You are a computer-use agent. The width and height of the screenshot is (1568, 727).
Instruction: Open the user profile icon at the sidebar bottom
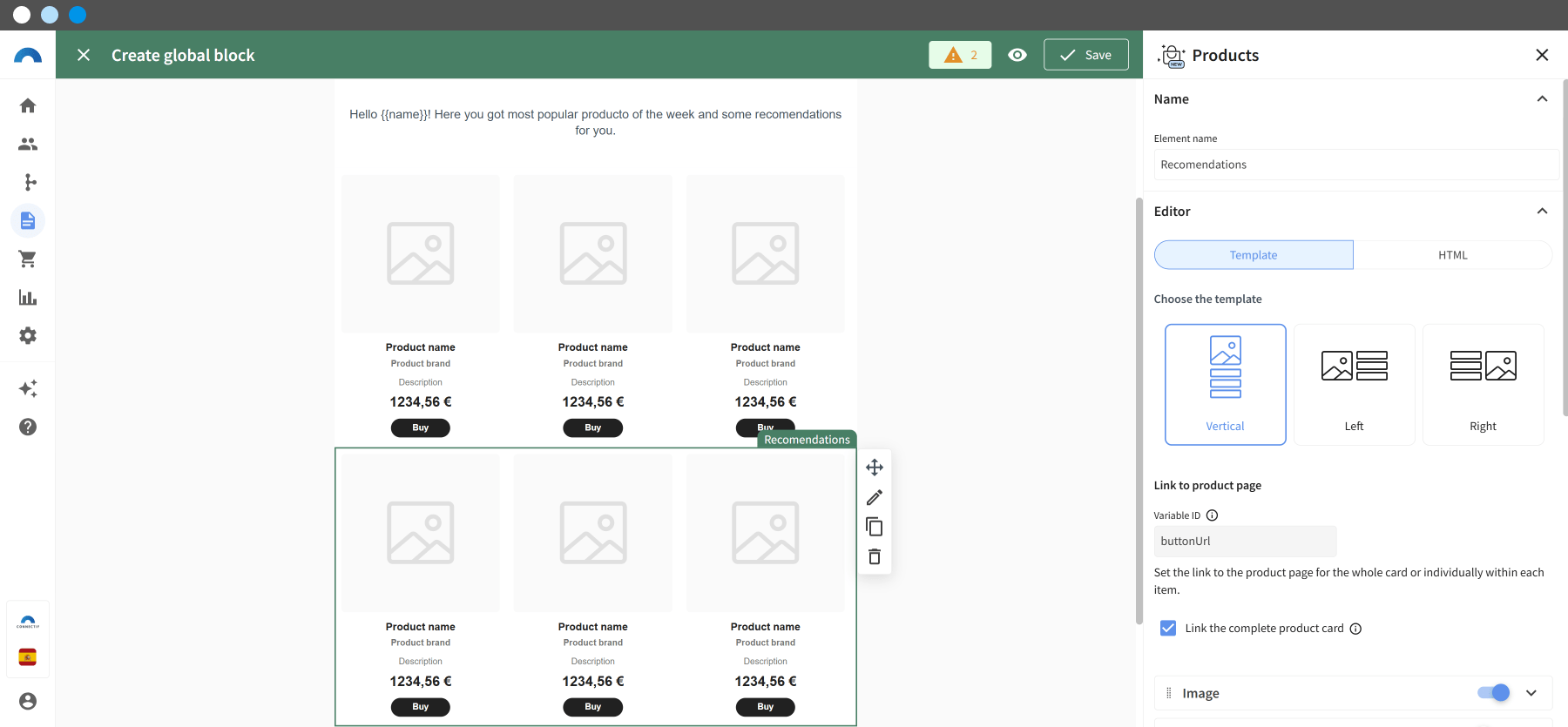click(x=28, y=701)
